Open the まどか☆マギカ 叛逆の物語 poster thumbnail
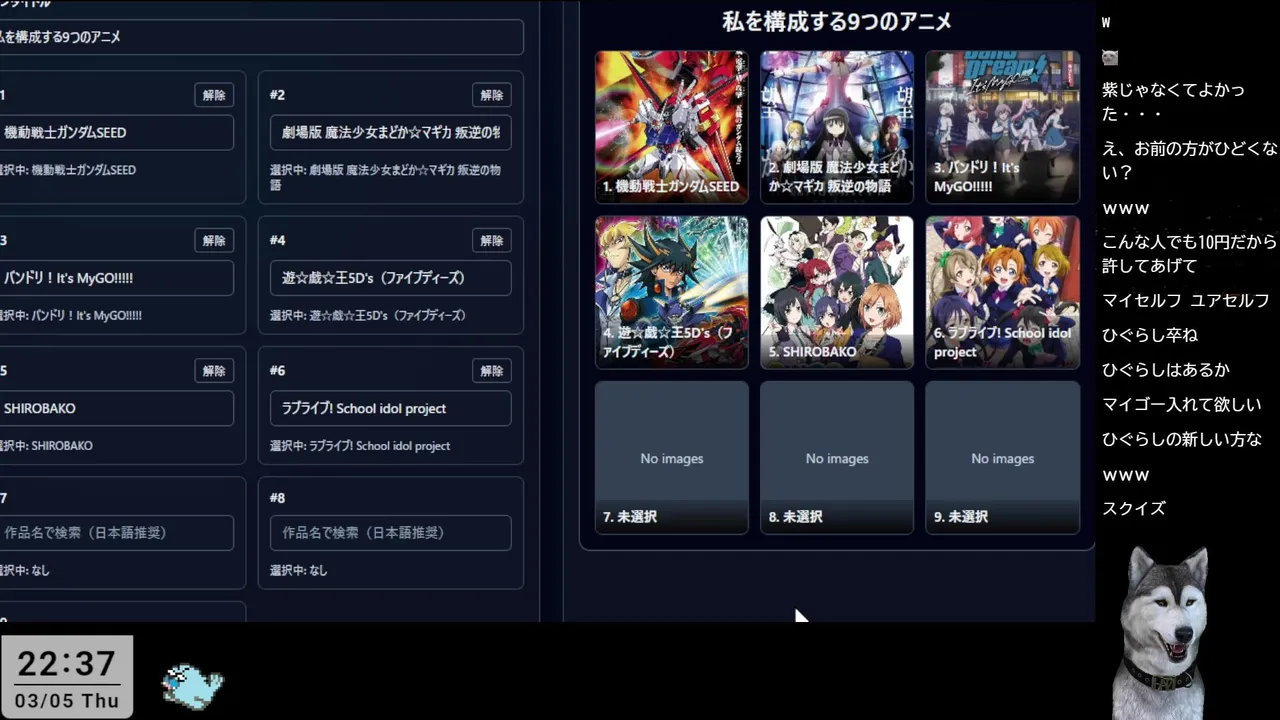This screenshot has width=1280, height=720. point(837,127)
